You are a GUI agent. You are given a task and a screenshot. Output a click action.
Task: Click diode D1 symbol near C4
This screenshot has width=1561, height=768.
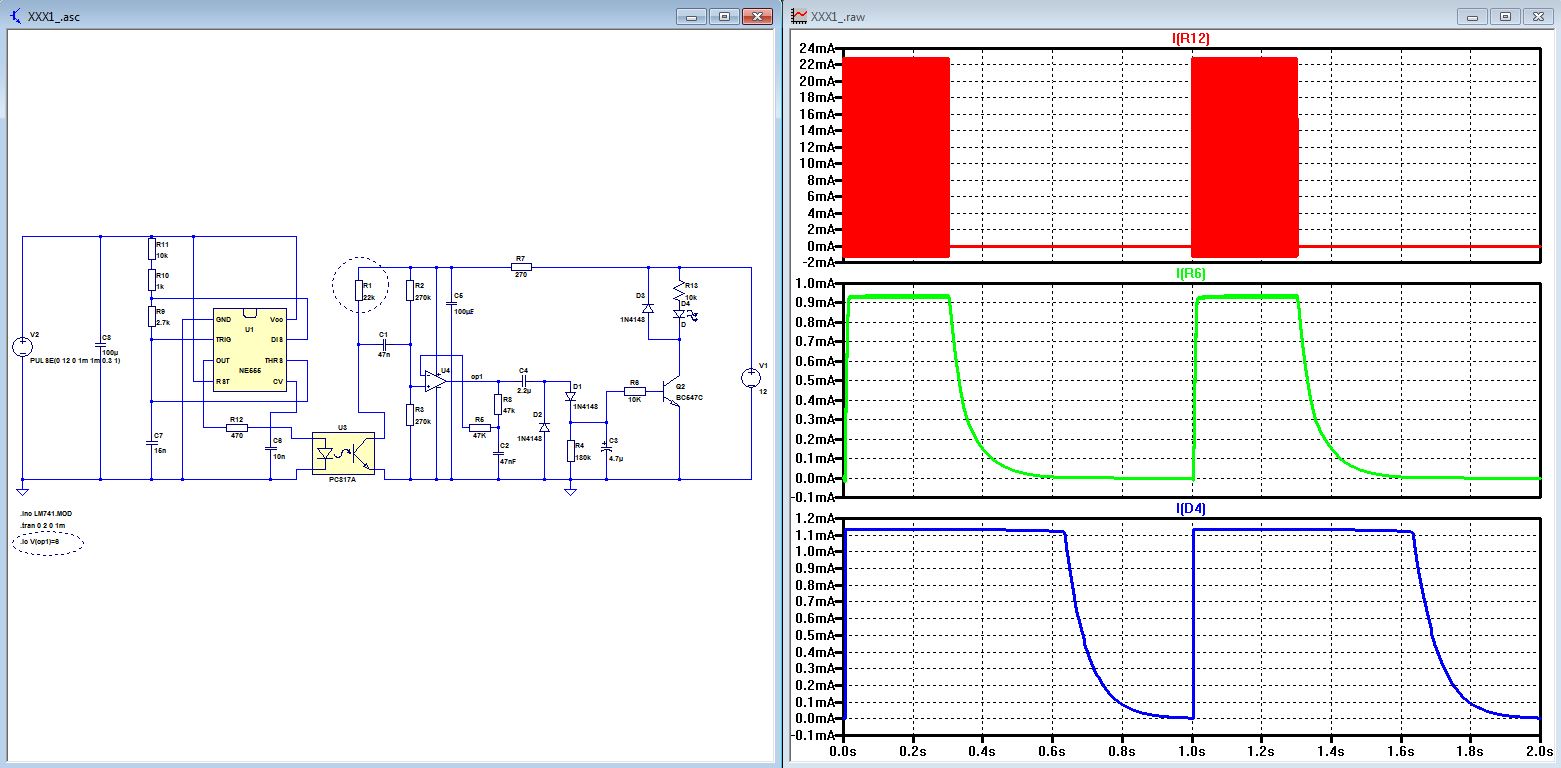pyautogui.click(x=570, y=396)
